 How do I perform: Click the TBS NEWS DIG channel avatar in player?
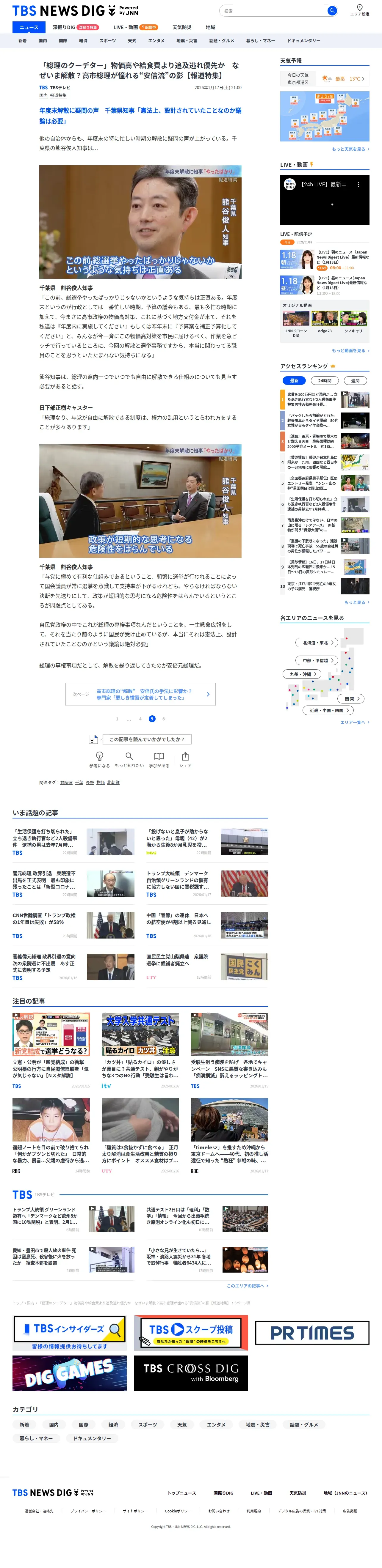click(290, 185)
